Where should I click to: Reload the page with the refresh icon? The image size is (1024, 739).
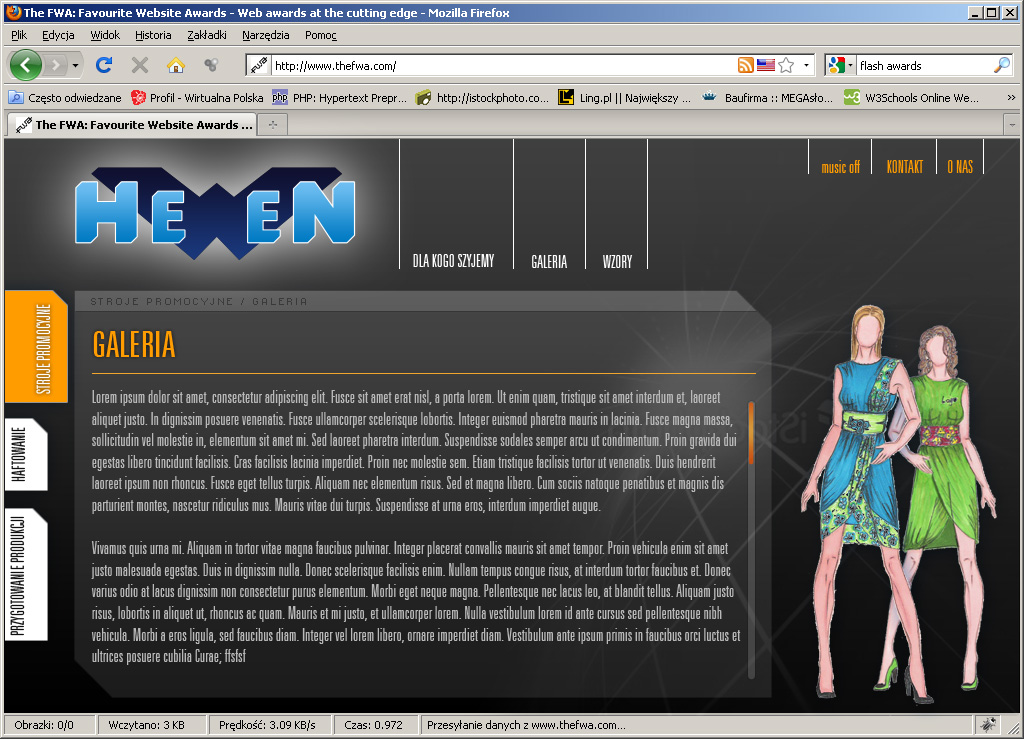click(x=103, y=65)
